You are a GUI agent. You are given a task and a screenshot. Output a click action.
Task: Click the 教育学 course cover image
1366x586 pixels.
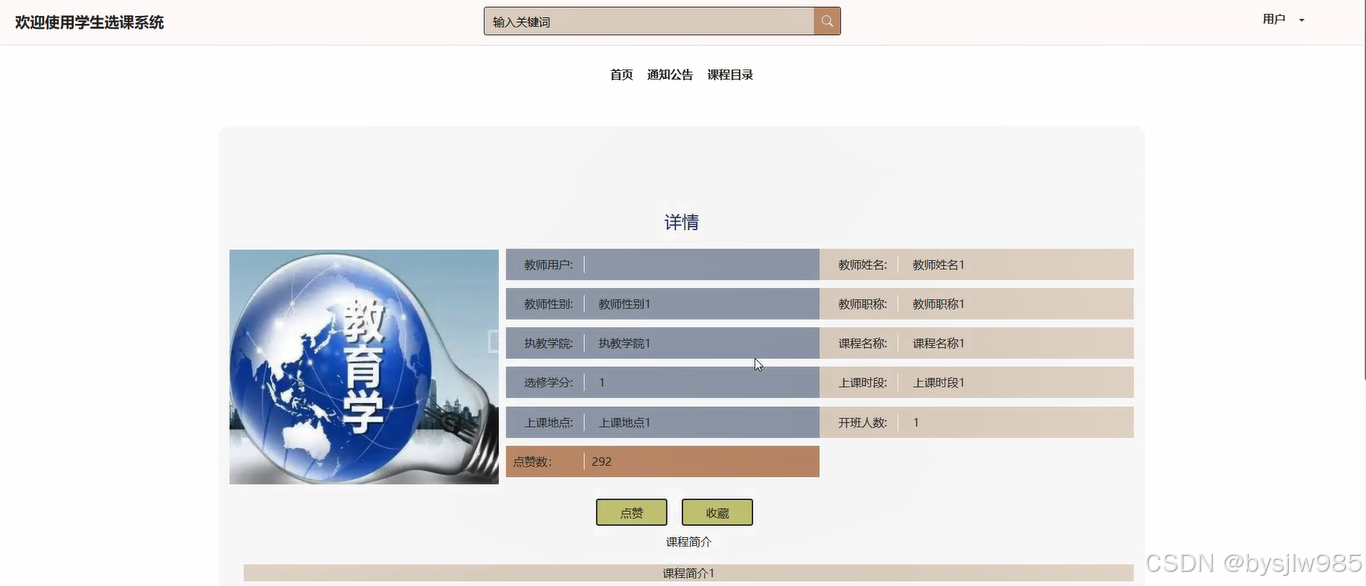(x=363, y=366)
